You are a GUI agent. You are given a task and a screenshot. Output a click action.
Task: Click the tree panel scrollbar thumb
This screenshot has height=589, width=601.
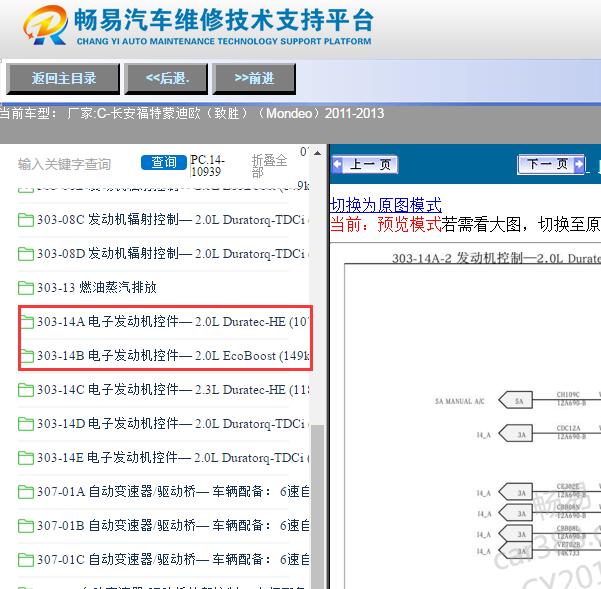[x=317, y=506]
